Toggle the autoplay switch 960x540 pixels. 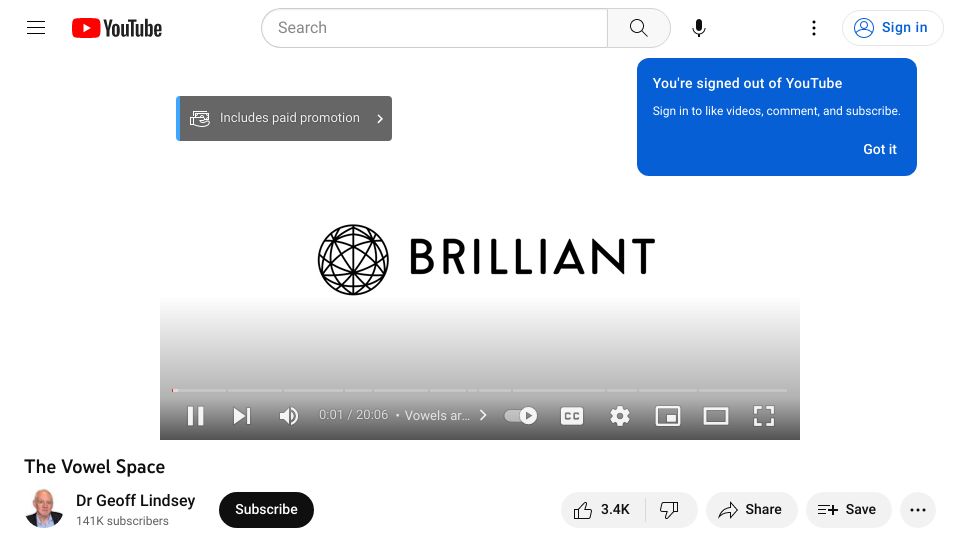[520, 416]
